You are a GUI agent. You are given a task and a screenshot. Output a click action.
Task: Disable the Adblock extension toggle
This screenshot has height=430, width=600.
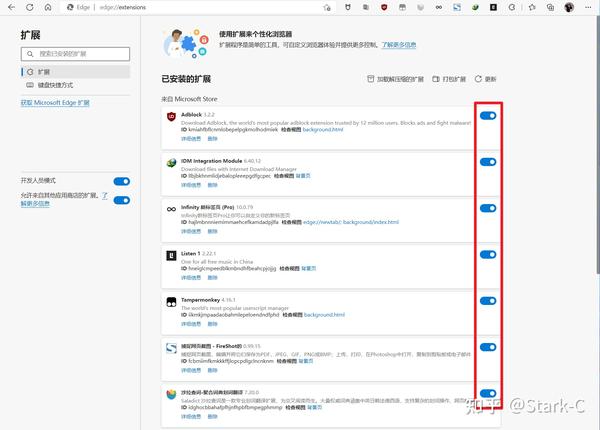(x=488, y=116)
